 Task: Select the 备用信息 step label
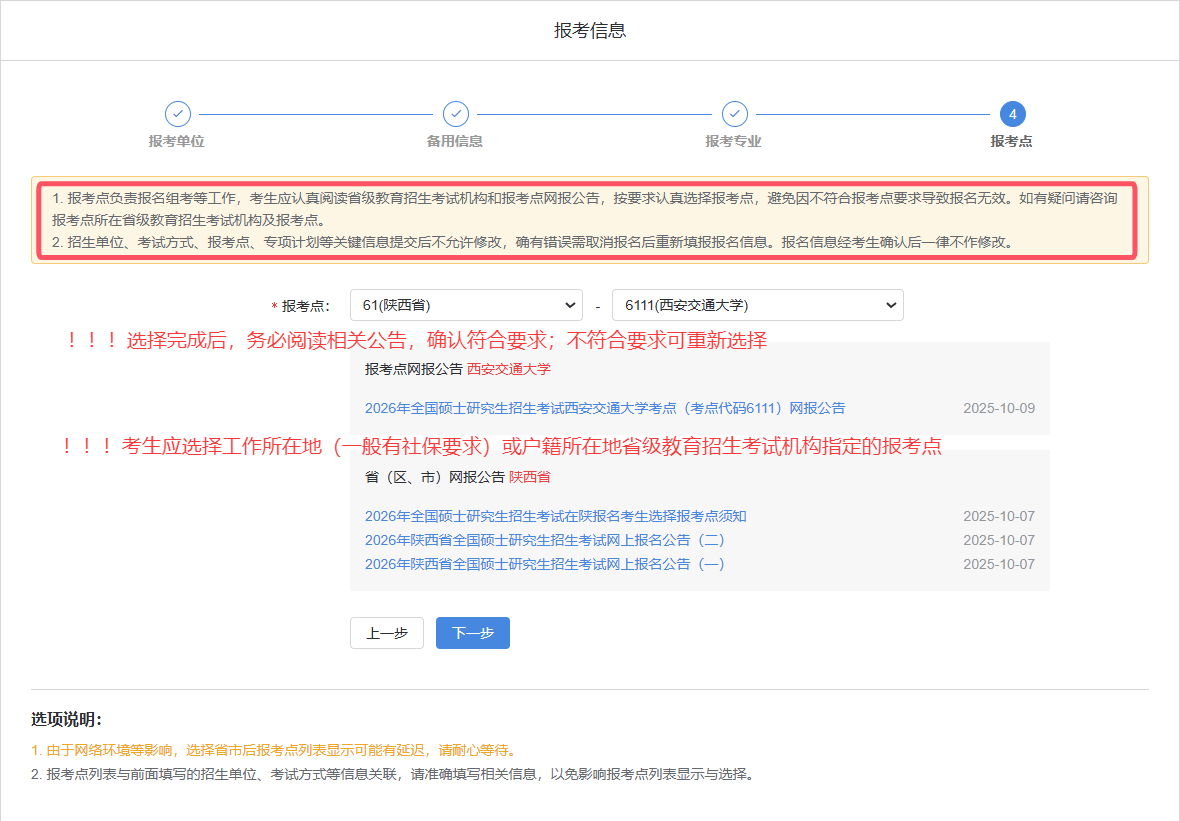point(455,141)
